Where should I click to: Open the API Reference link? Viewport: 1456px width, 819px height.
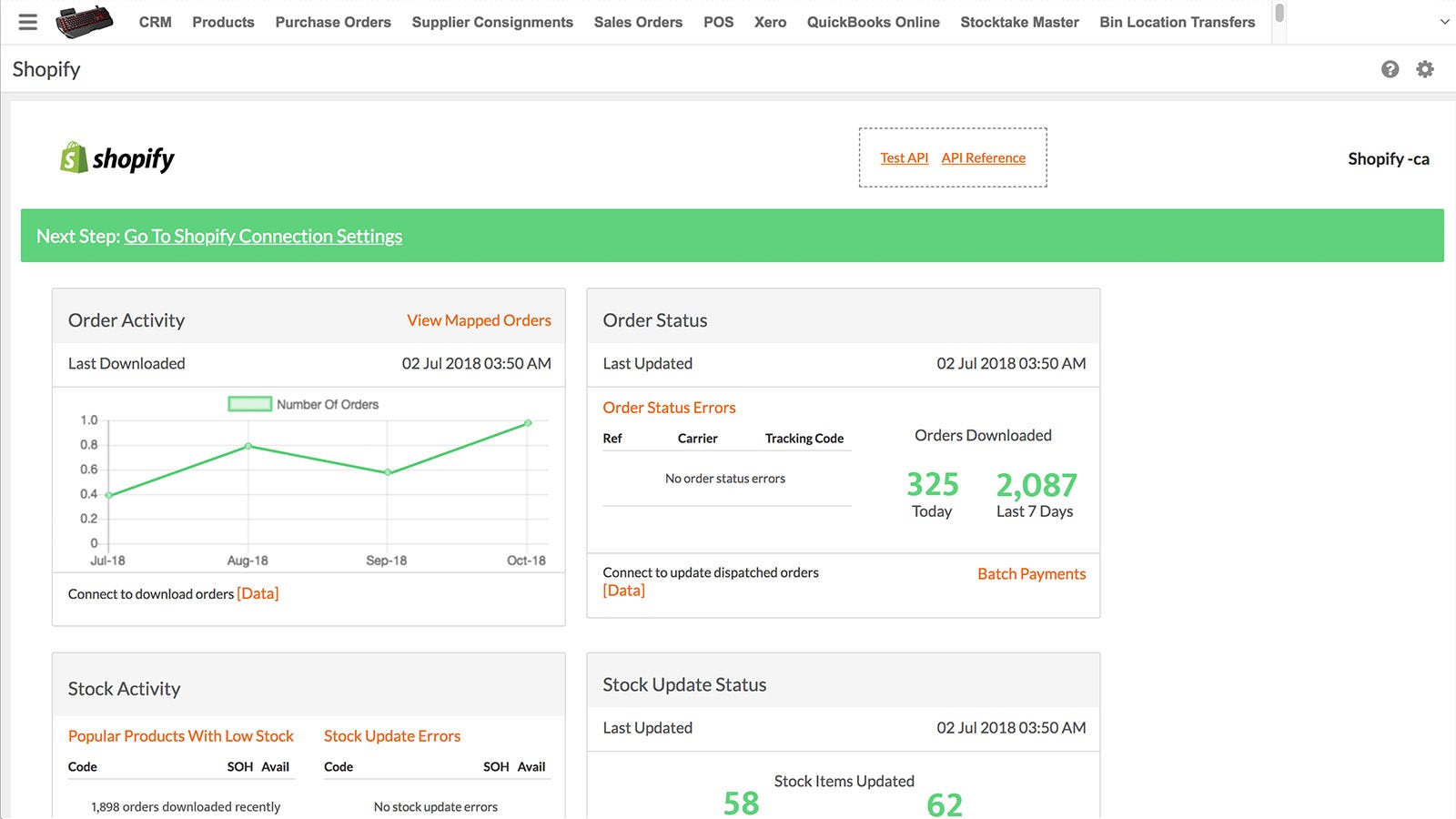[x=983, y=158]
